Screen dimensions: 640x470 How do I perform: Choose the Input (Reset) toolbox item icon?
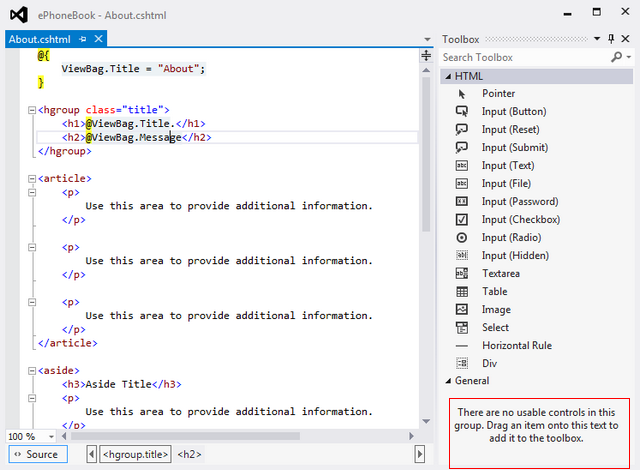coord(462,129)
